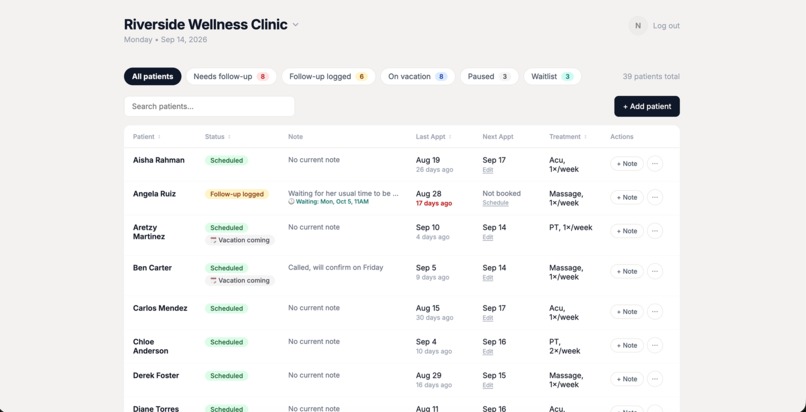Image resolution: width=806 pixels, height=412 pixels.
Task: Select patient name Ben Carter
Action: (x=152, y=268)
